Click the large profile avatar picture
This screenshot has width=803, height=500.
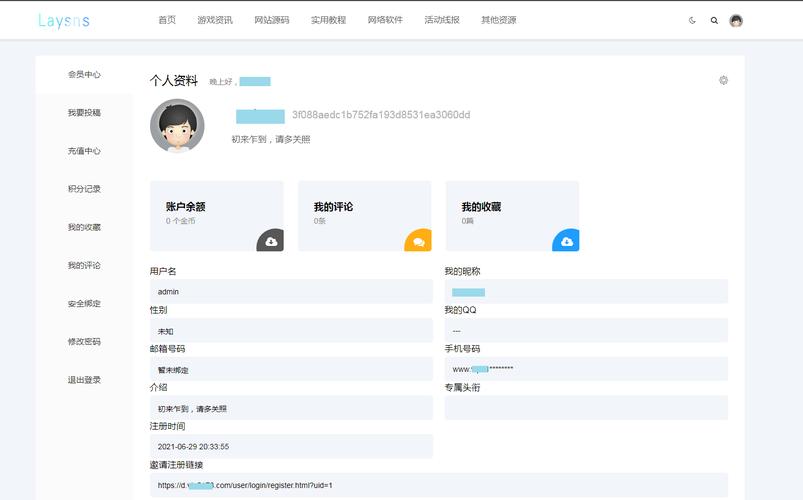pos(177,126)
